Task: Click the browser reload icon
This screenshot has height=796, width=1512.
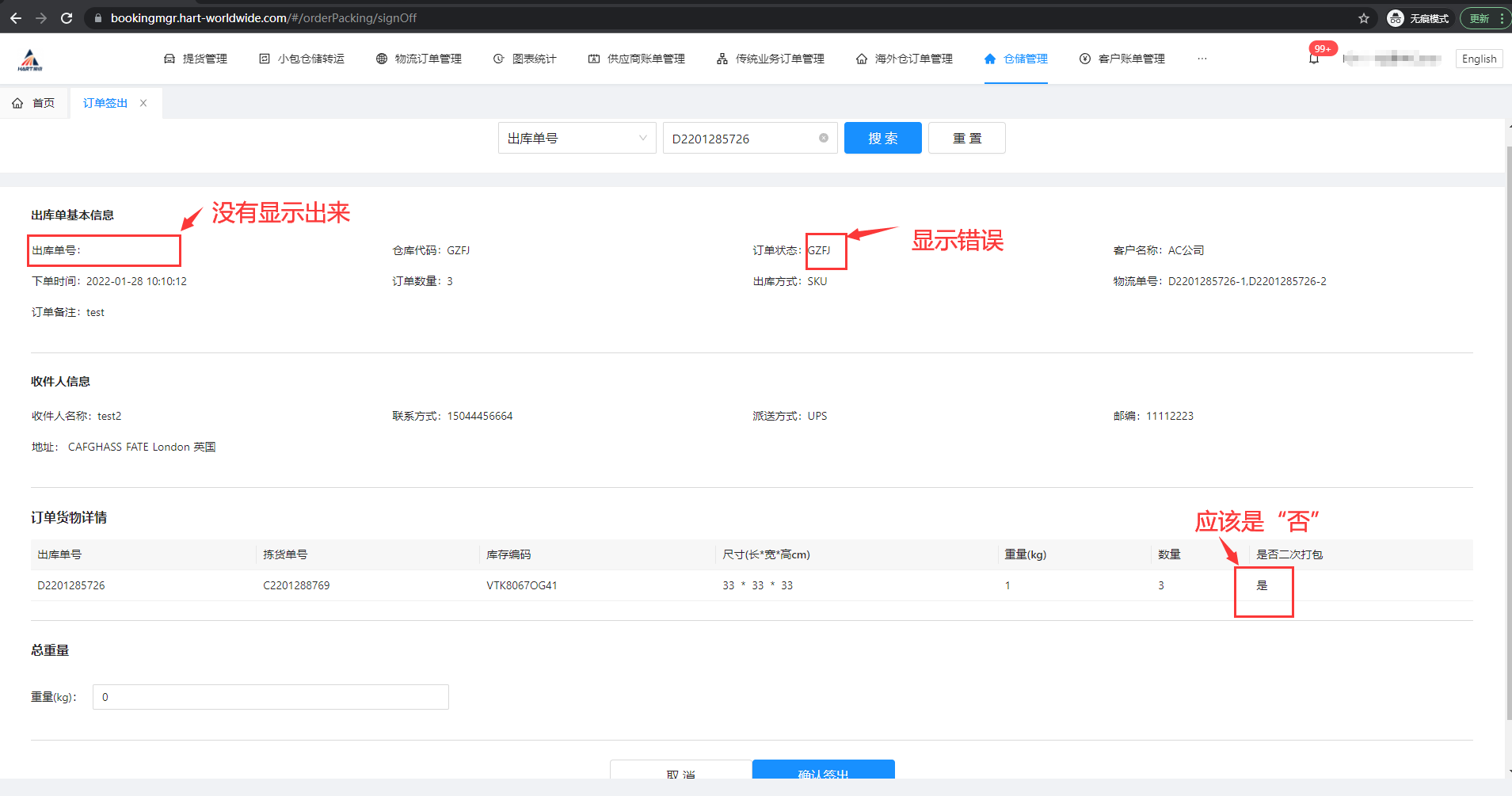Action: pyautogui.click(x=67, y=17)
